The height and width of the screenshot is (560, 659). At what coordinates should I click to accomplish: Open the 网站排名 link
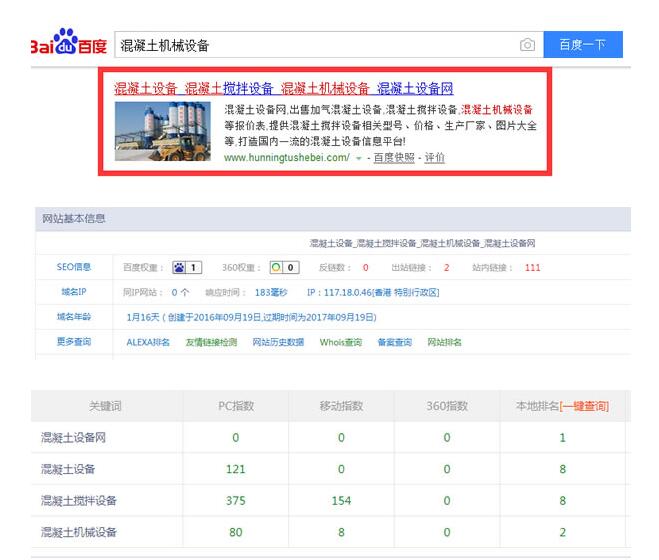[x=445, y=342]
